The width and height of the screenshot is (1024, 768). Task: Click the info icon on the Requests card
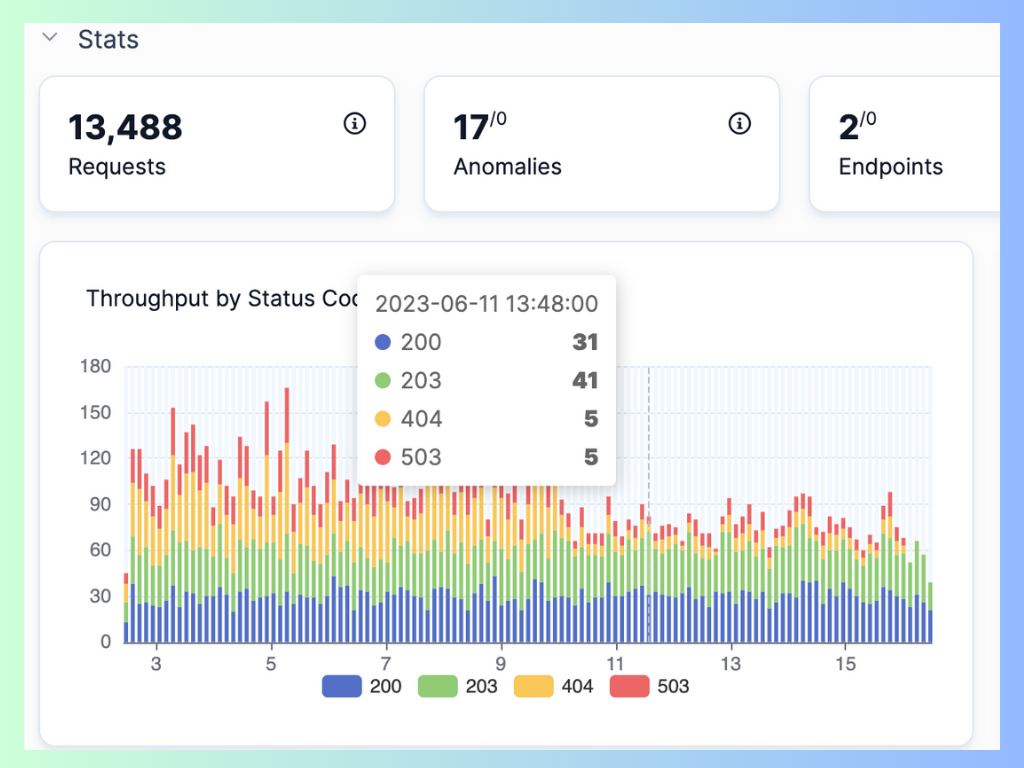click(355, 124)
